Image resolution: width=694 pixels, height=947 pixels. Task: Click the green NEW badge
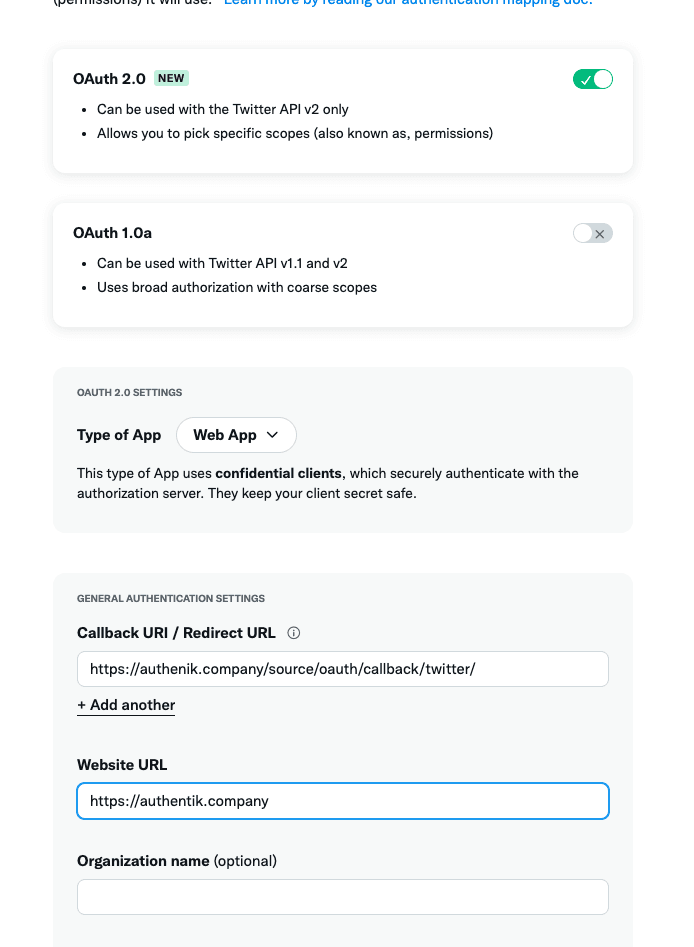click(172, 78)
